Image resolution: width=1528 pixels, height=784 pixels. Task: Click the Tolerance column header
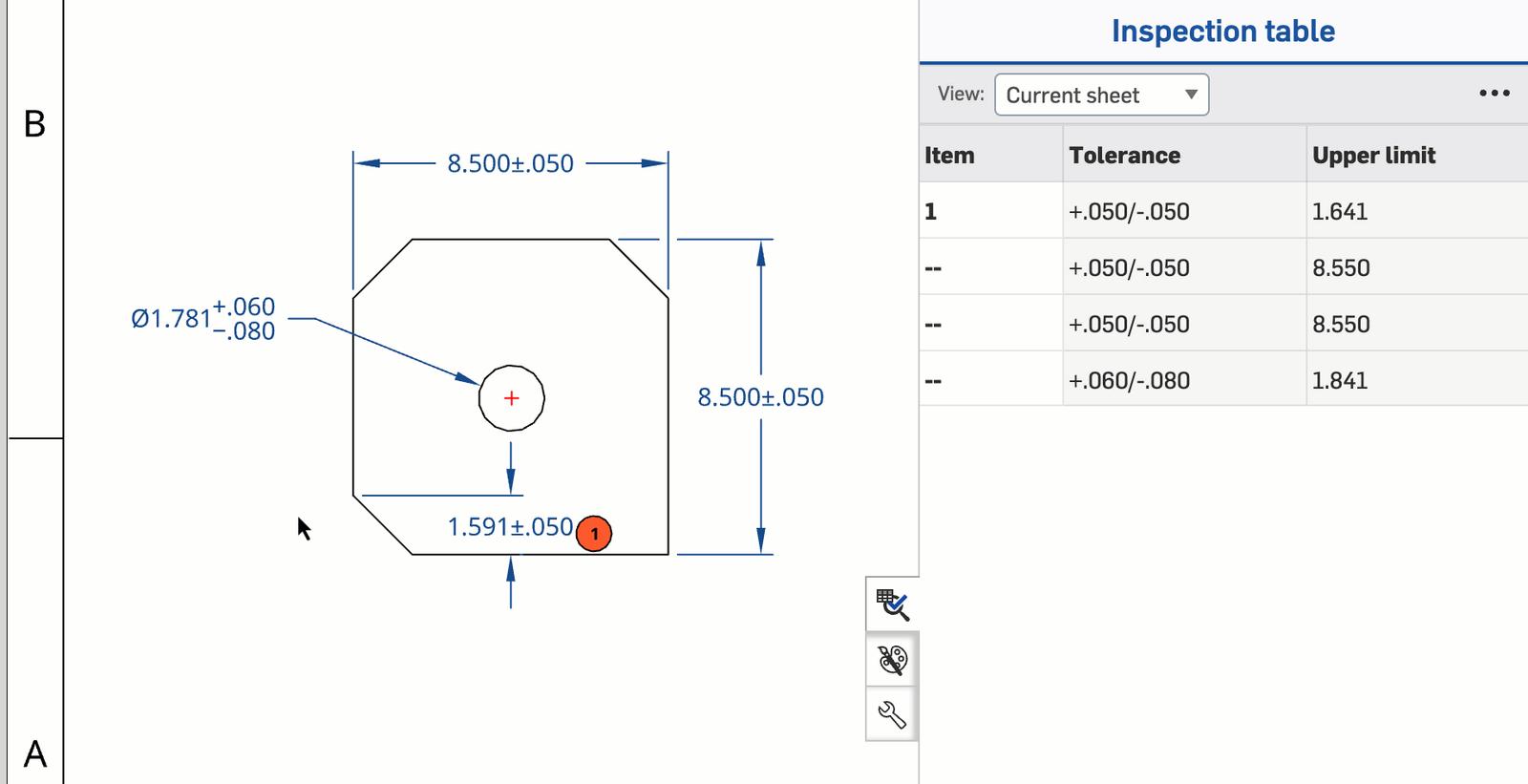click(1124, 156)
